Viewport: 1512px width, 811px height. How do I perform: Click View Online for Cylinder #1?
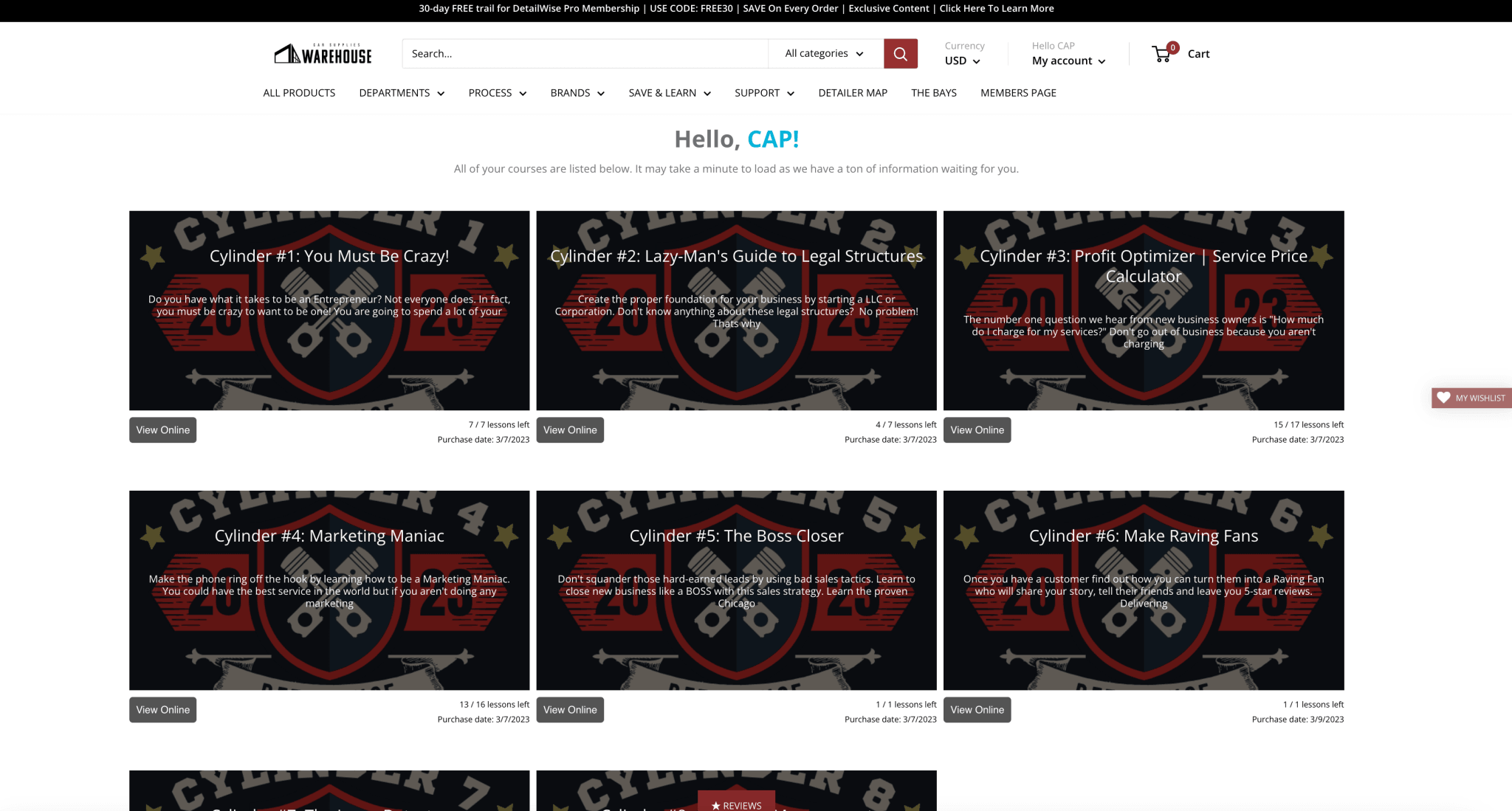162,430
